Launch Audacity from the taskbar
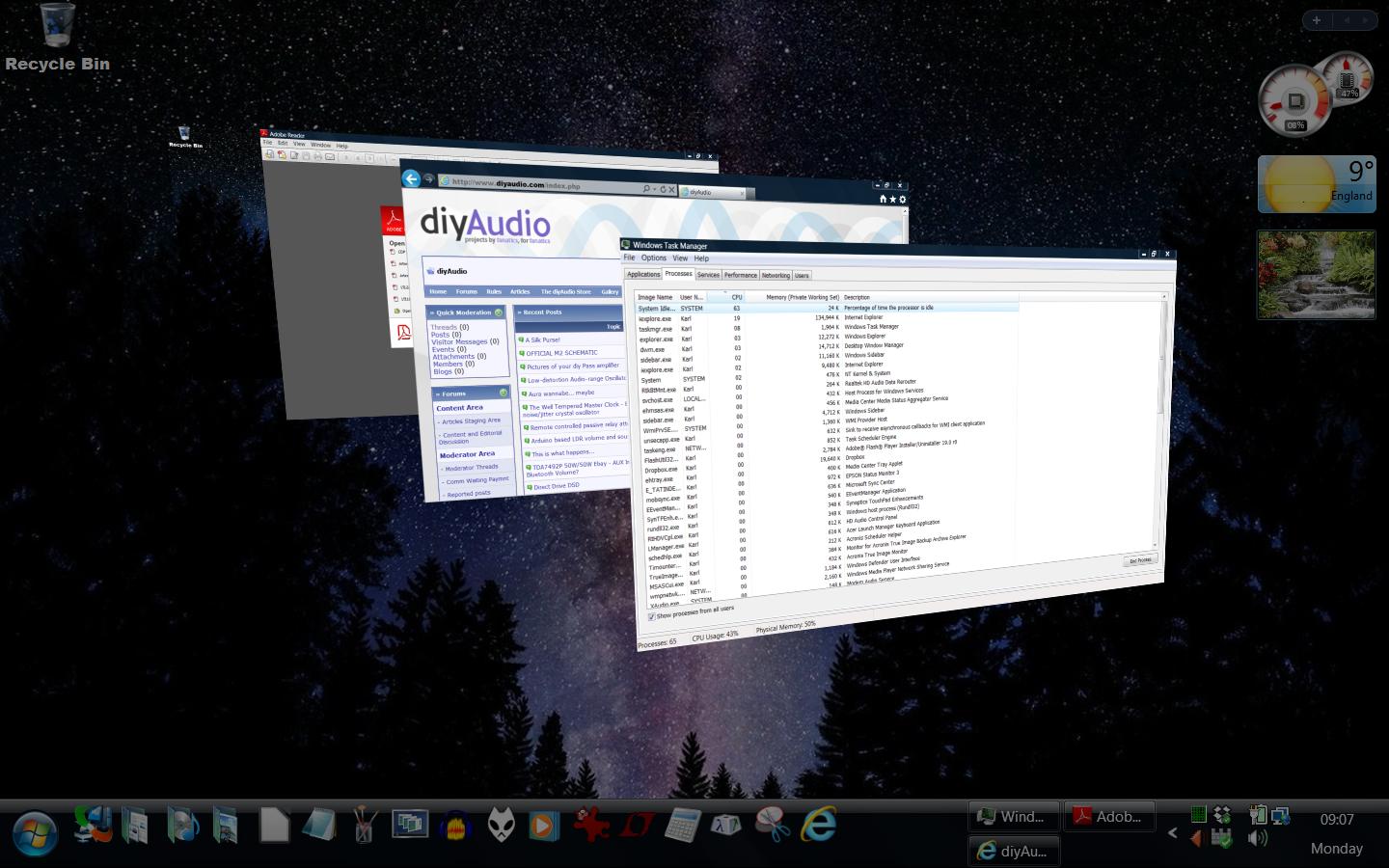This screenshot has width=1389, height=868. pyautogui.click(x=458, y=826)
